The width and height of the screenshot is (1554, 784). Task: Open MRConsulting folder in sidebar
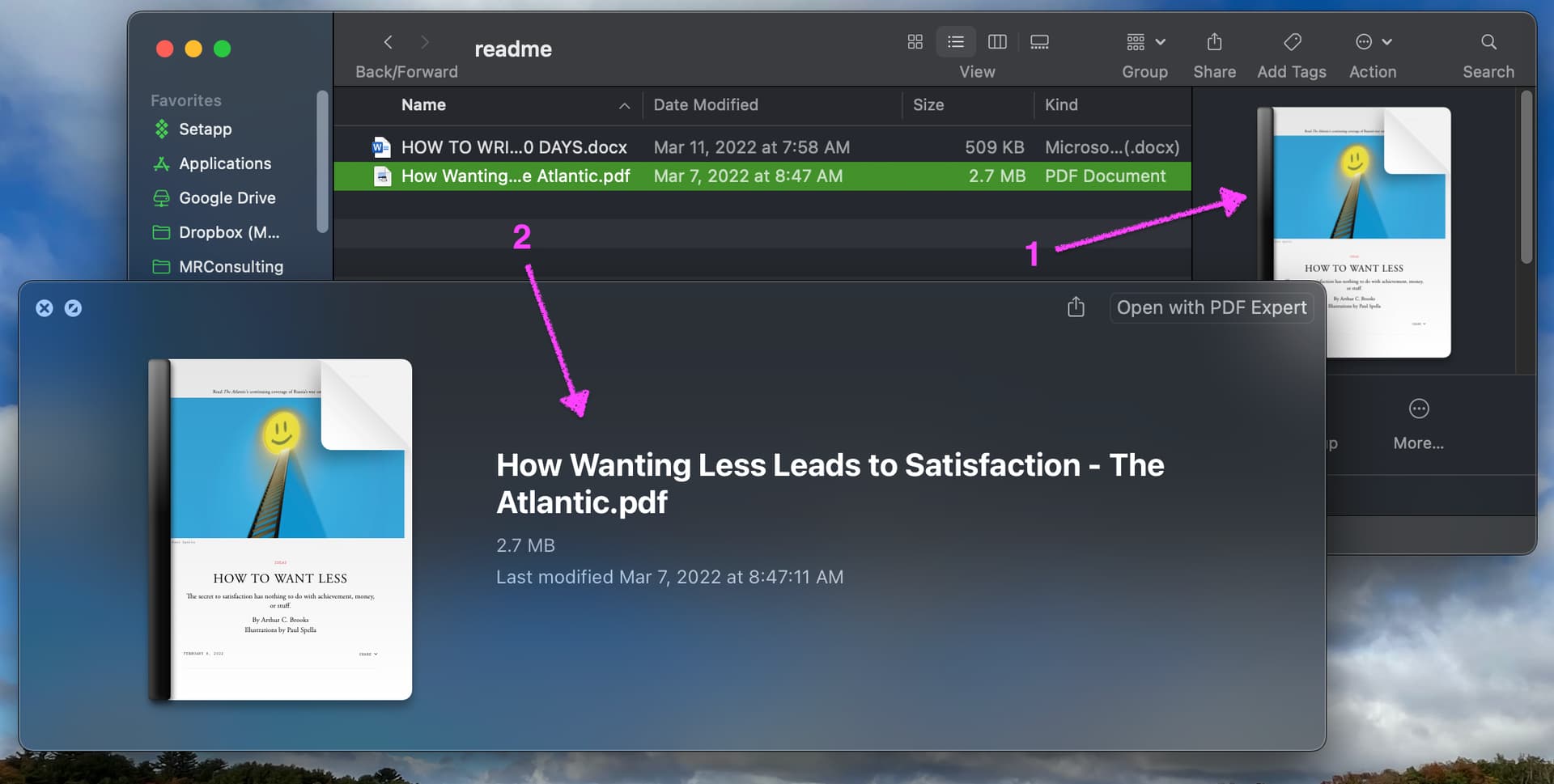231,267
